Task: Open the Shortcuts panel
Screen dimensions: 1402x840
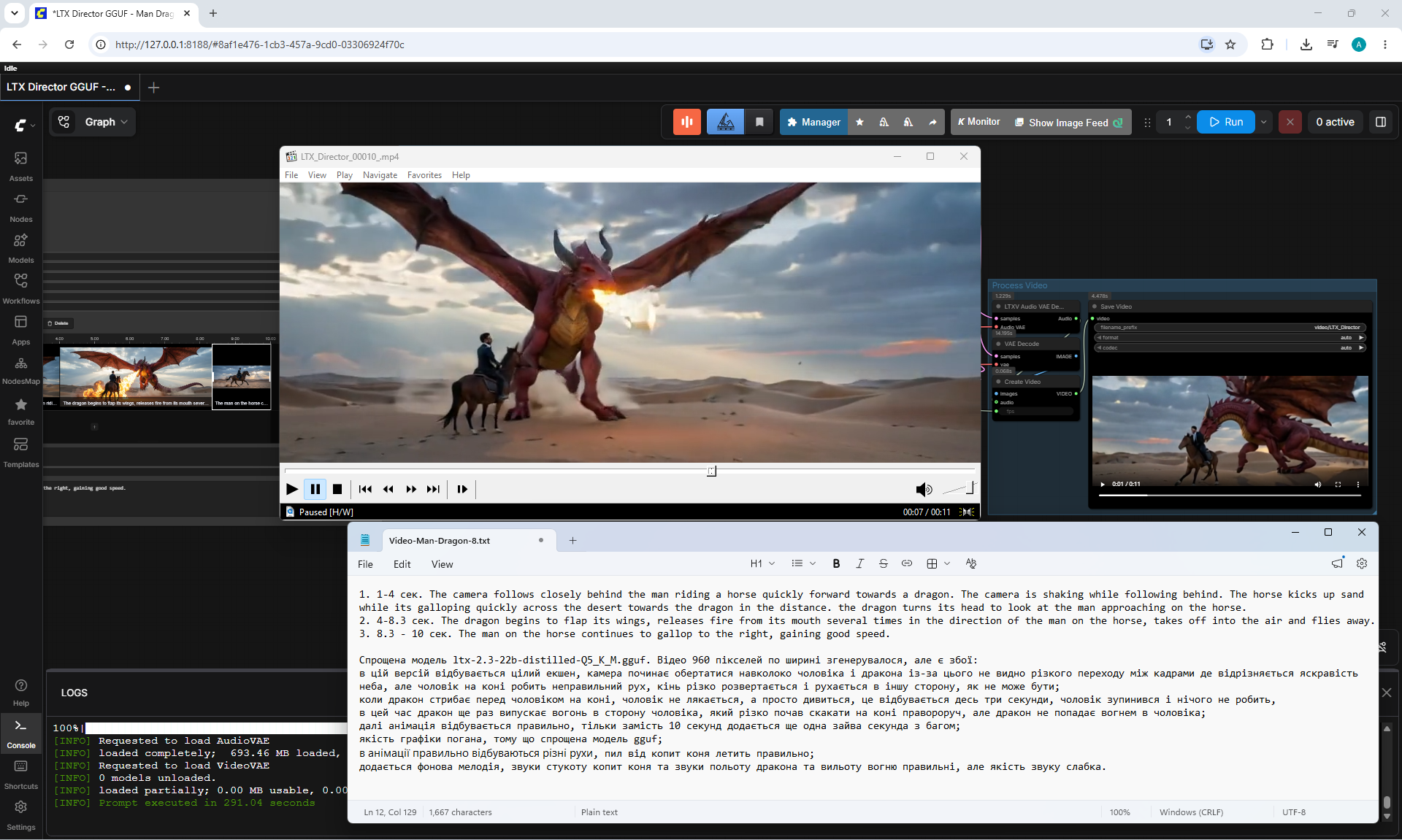Action: pos(20,774)
